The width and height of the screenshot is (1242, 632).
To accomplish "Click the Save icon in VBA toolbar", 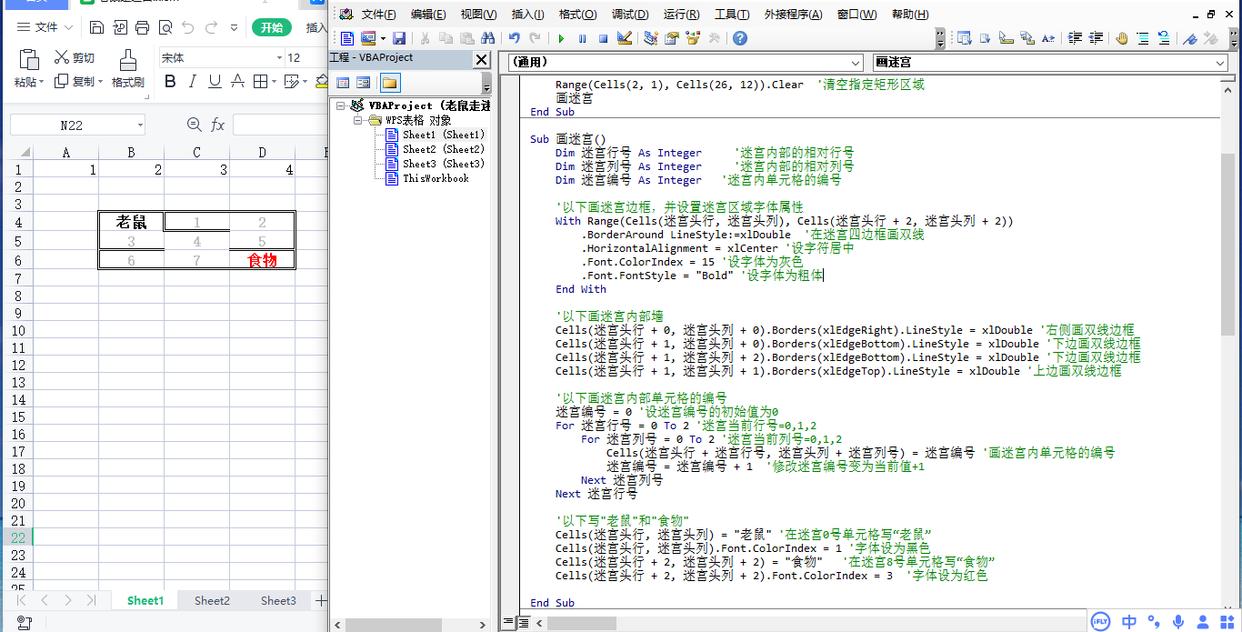I will click(399, 38).
